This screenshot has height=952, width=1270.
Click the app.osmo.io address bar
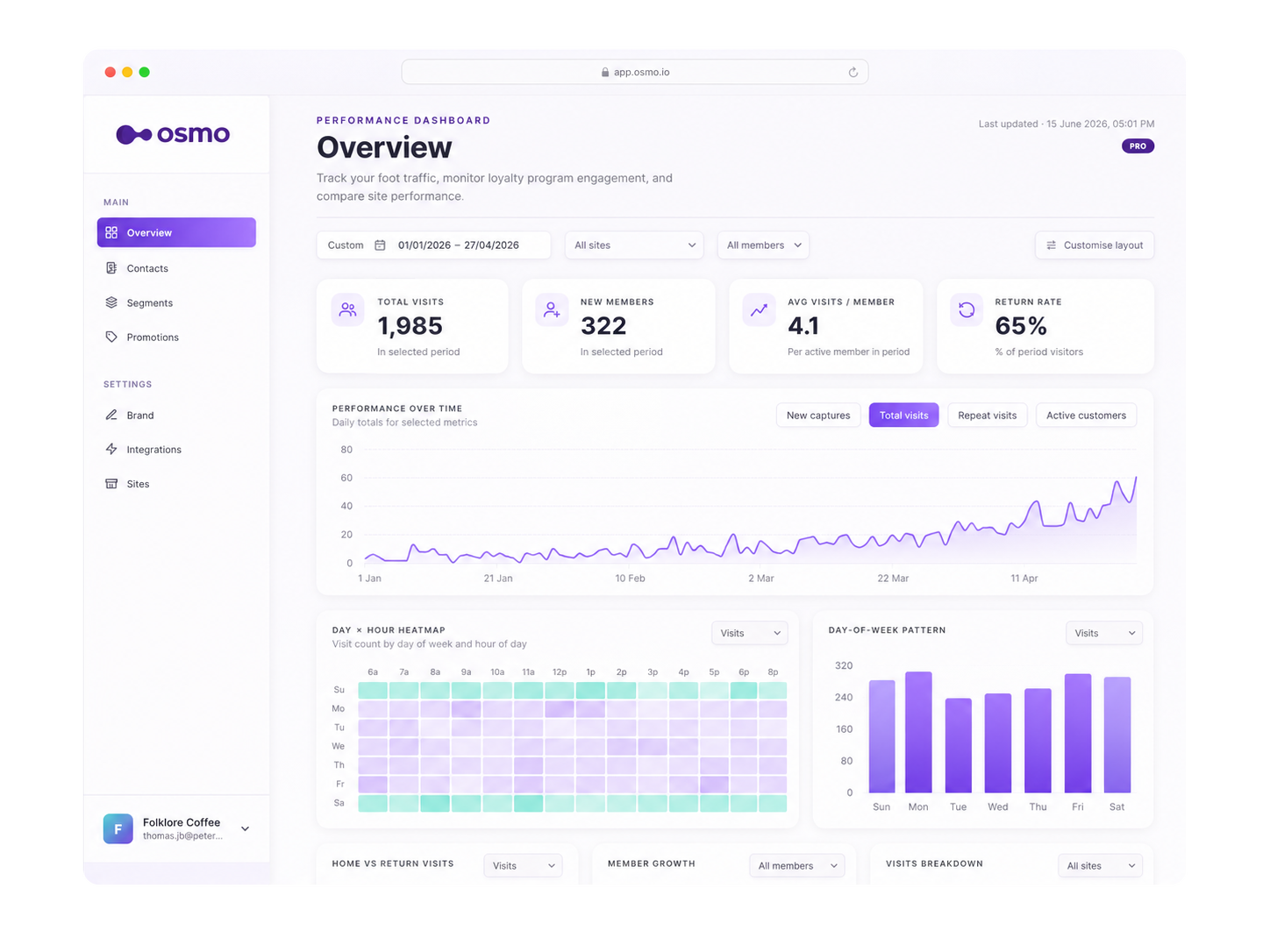point(635,72)
